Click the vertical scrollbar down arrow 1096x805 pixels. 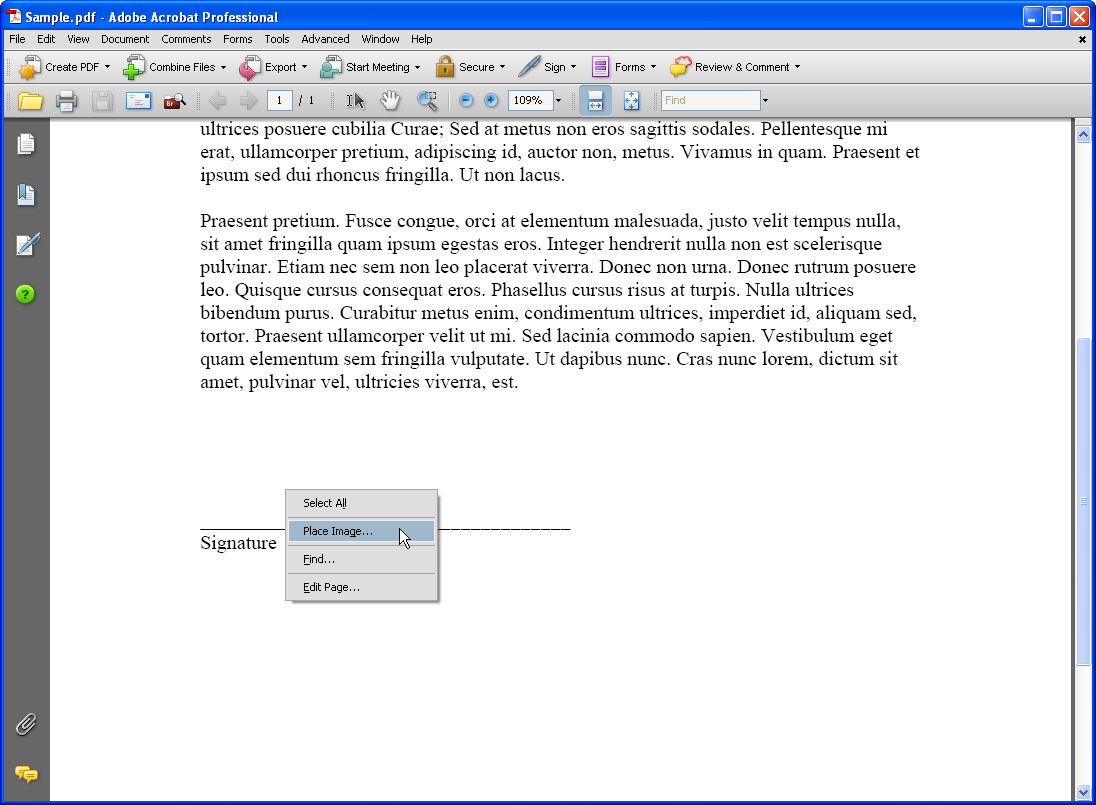click(x=1083, y=792)
